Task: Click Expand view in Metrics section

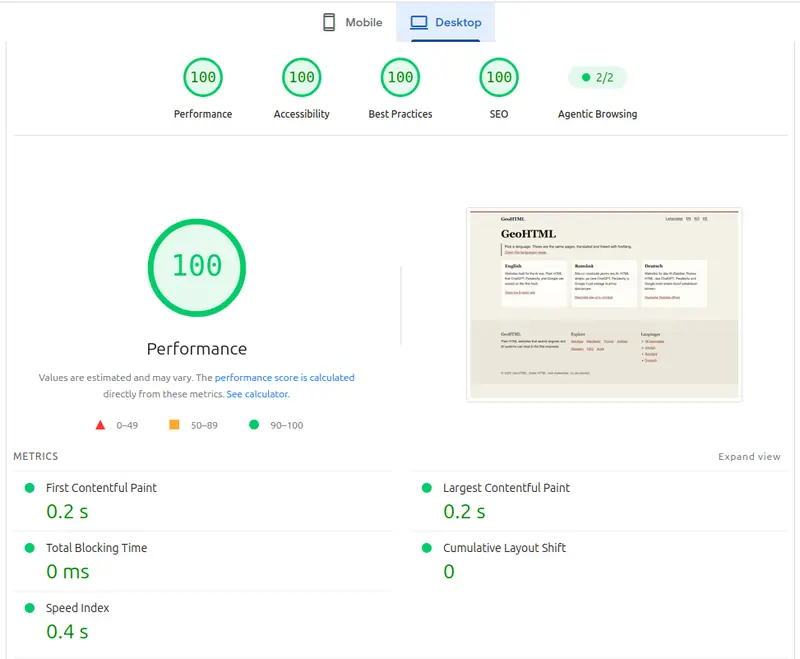Action: pyautogui.click(x=749, y=457)
